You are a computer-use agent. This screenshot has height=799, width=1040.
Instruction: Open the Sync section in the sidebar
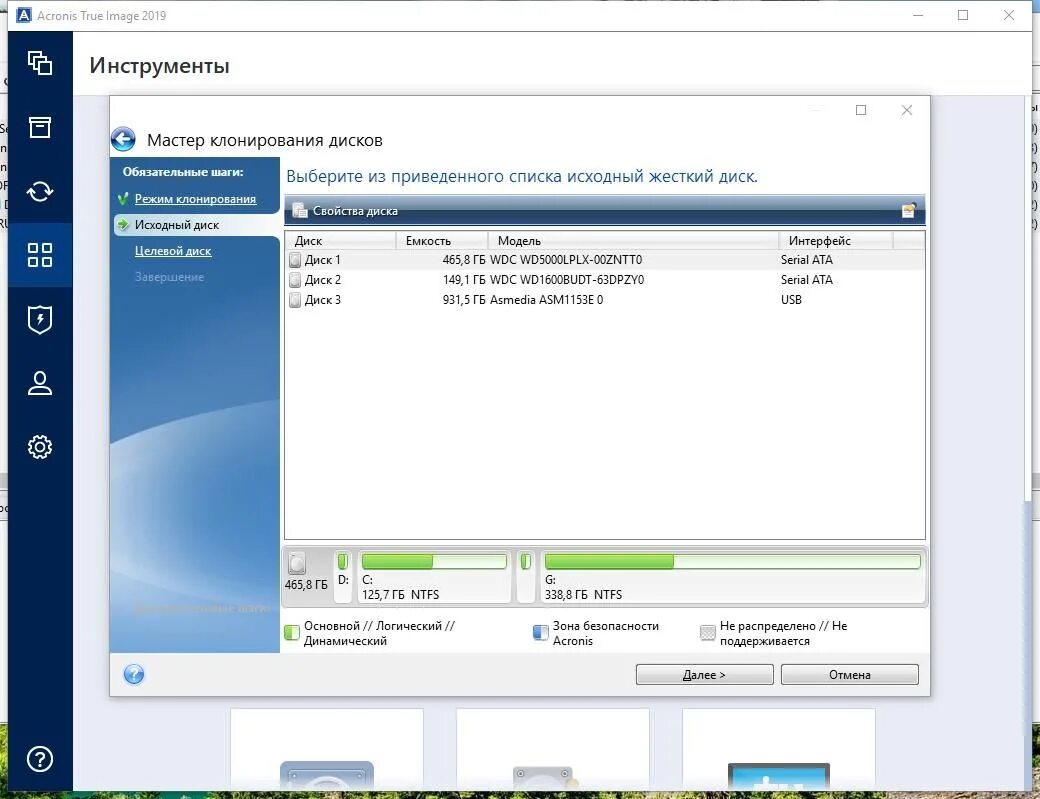(x=40, y=191)
